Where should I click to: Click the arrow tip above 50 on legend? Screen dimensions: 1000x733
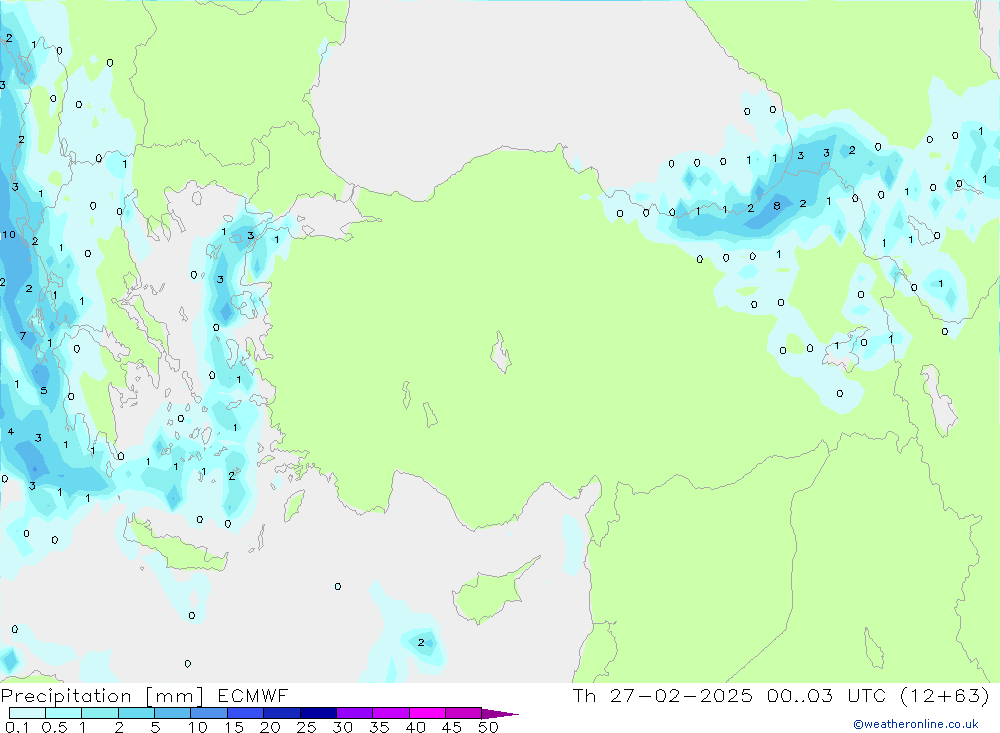point(500,714)
